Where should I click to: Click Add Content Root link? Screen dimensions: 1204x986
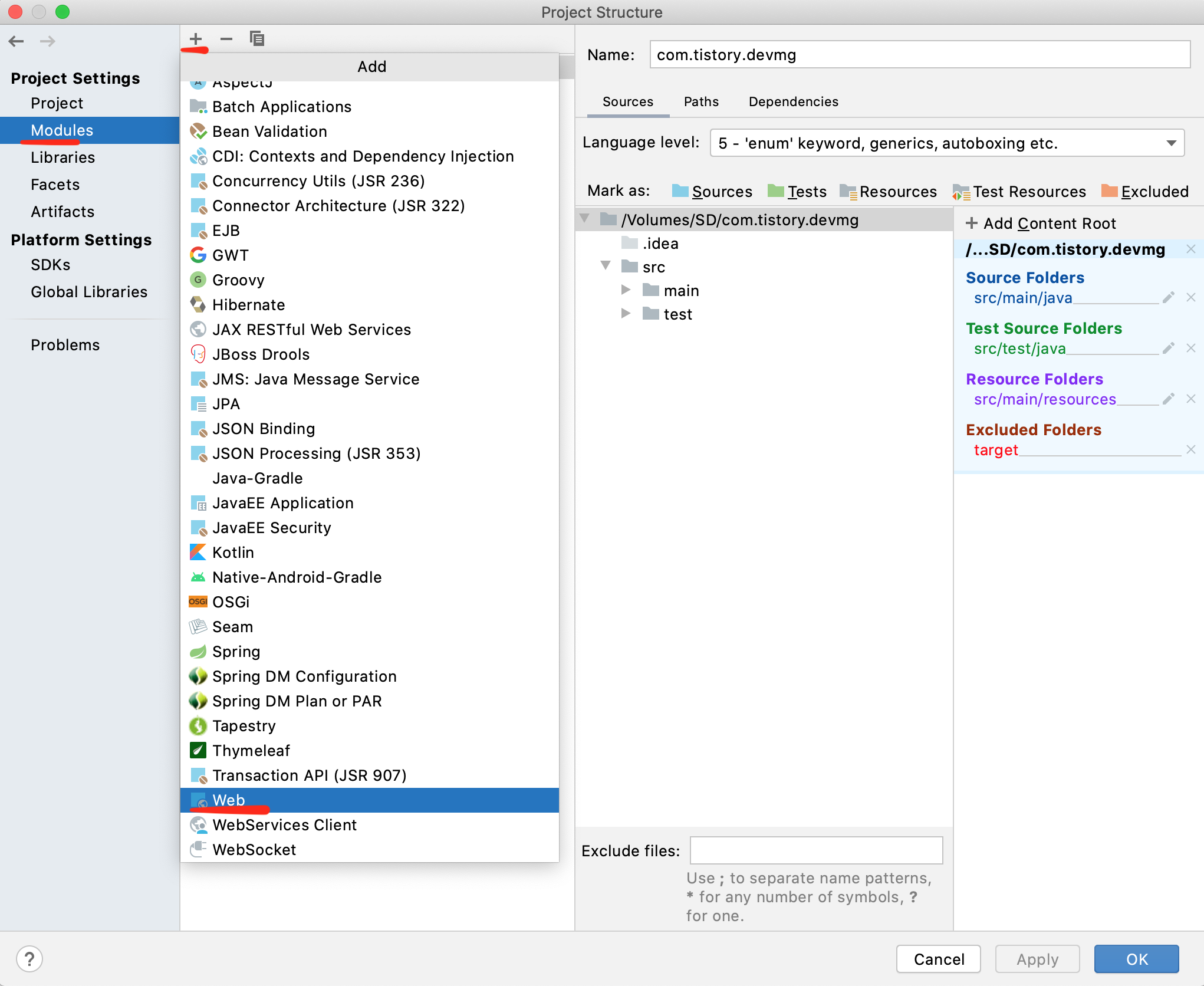pyautogui.click(x=1041, y=224)
